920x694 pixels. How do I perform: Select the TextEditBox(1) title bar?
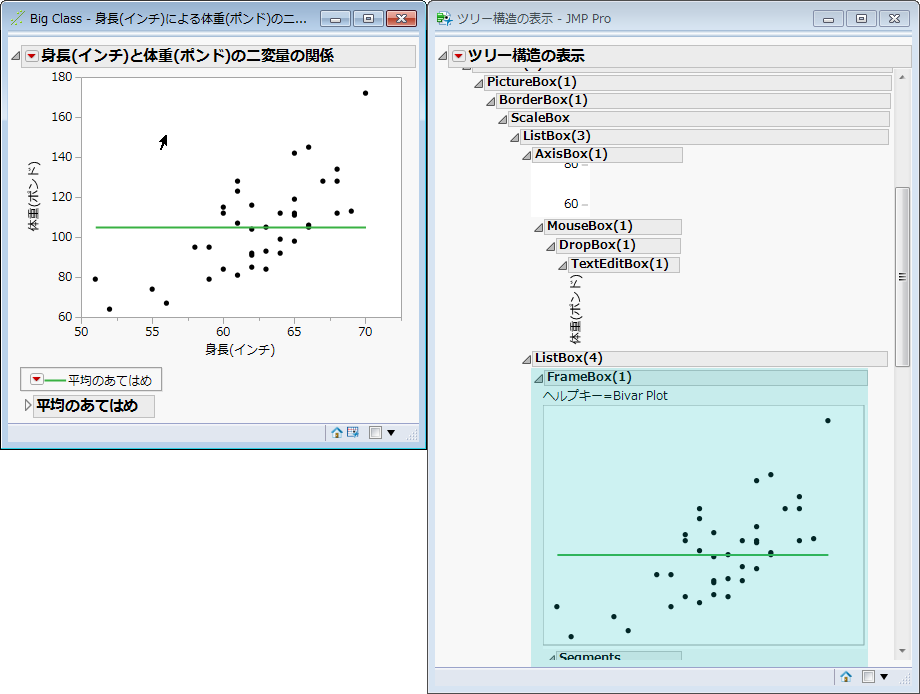[x=624, y=264]
